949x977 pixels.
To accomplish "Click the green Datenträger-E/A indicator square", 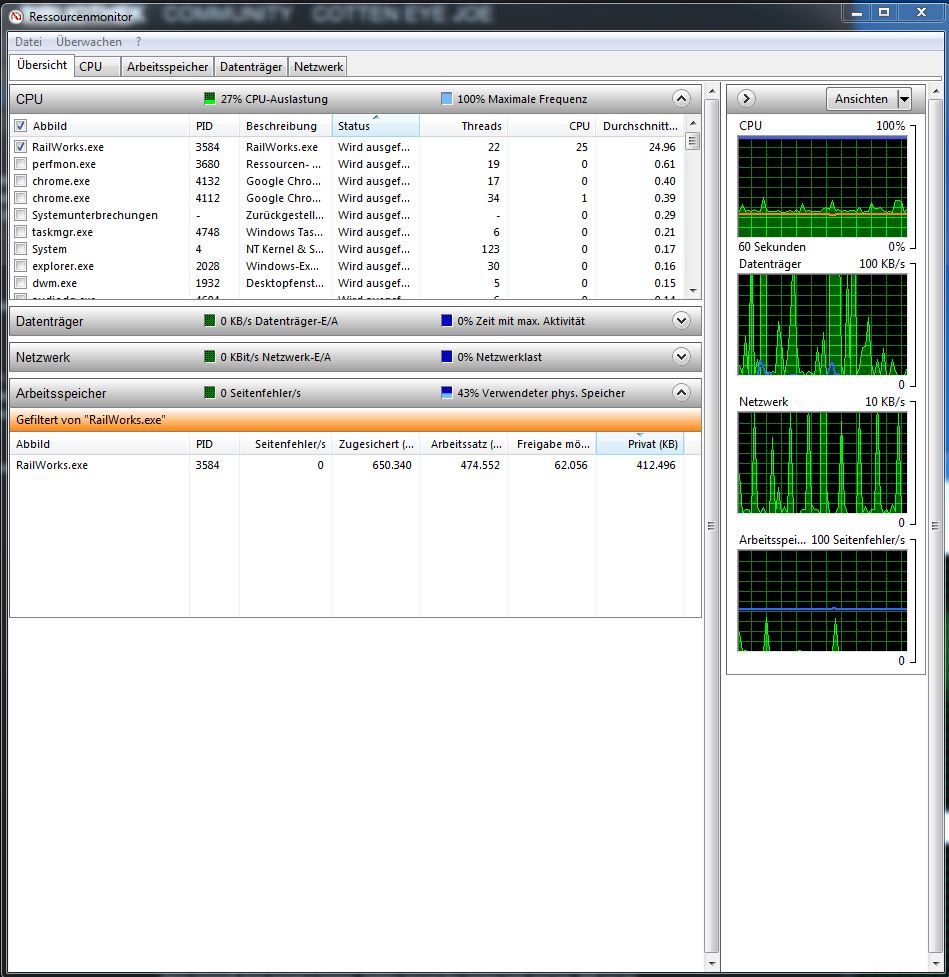I will click(x=209, y=321).
